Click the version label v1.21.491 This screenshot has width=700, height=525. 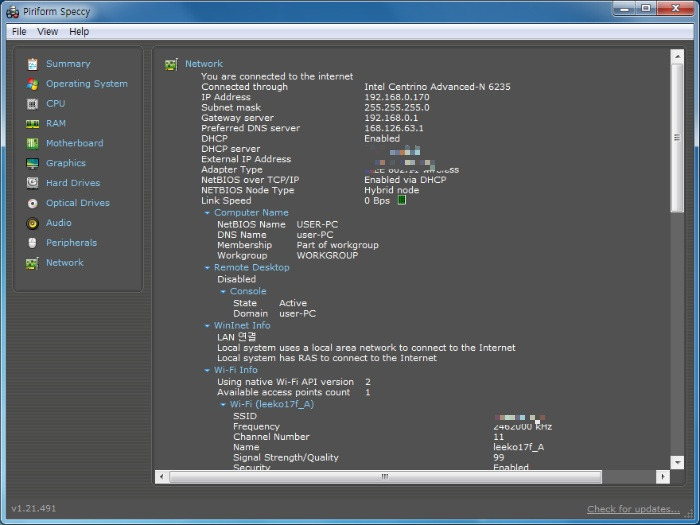coord(34,508)
